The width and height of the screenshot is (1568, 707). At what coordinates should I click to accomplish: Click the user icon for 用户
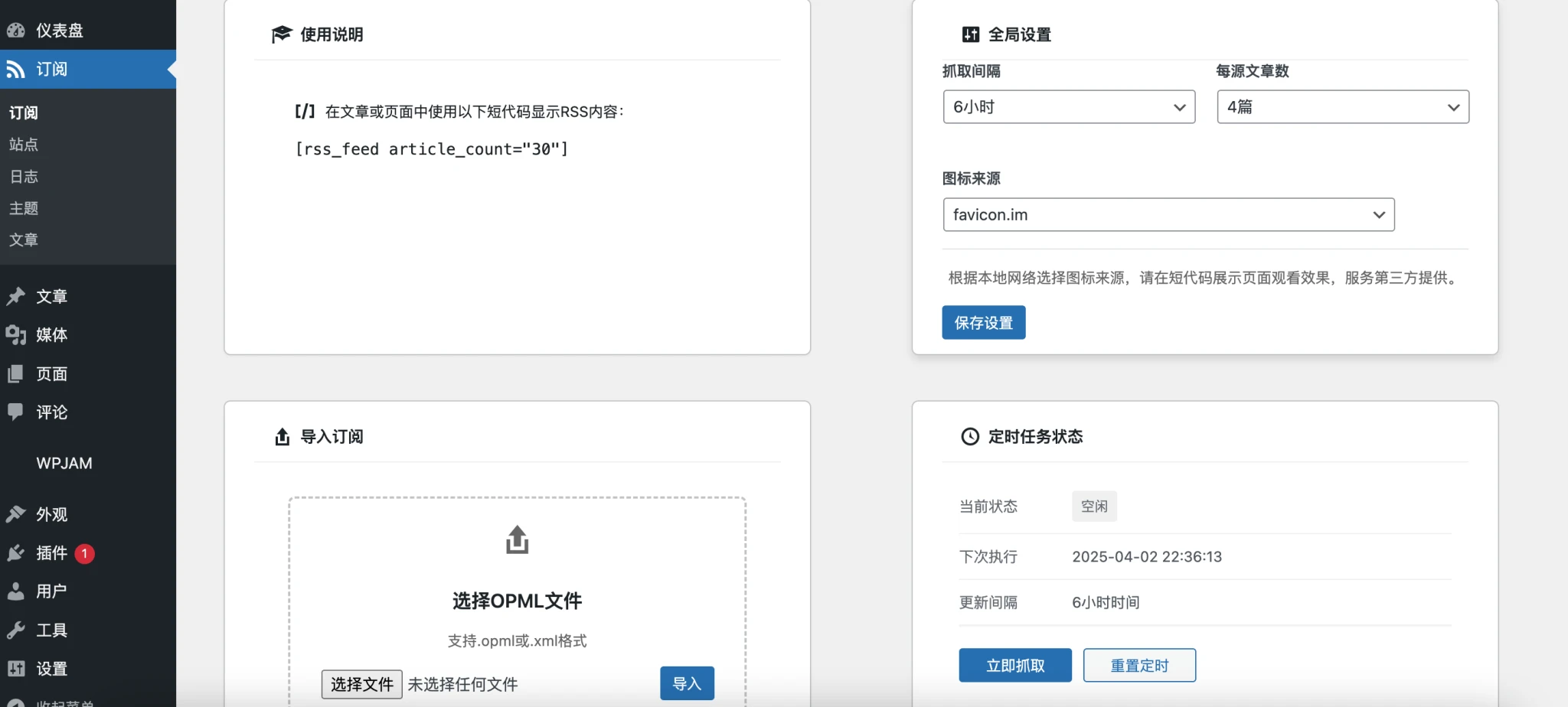point(16,591)
